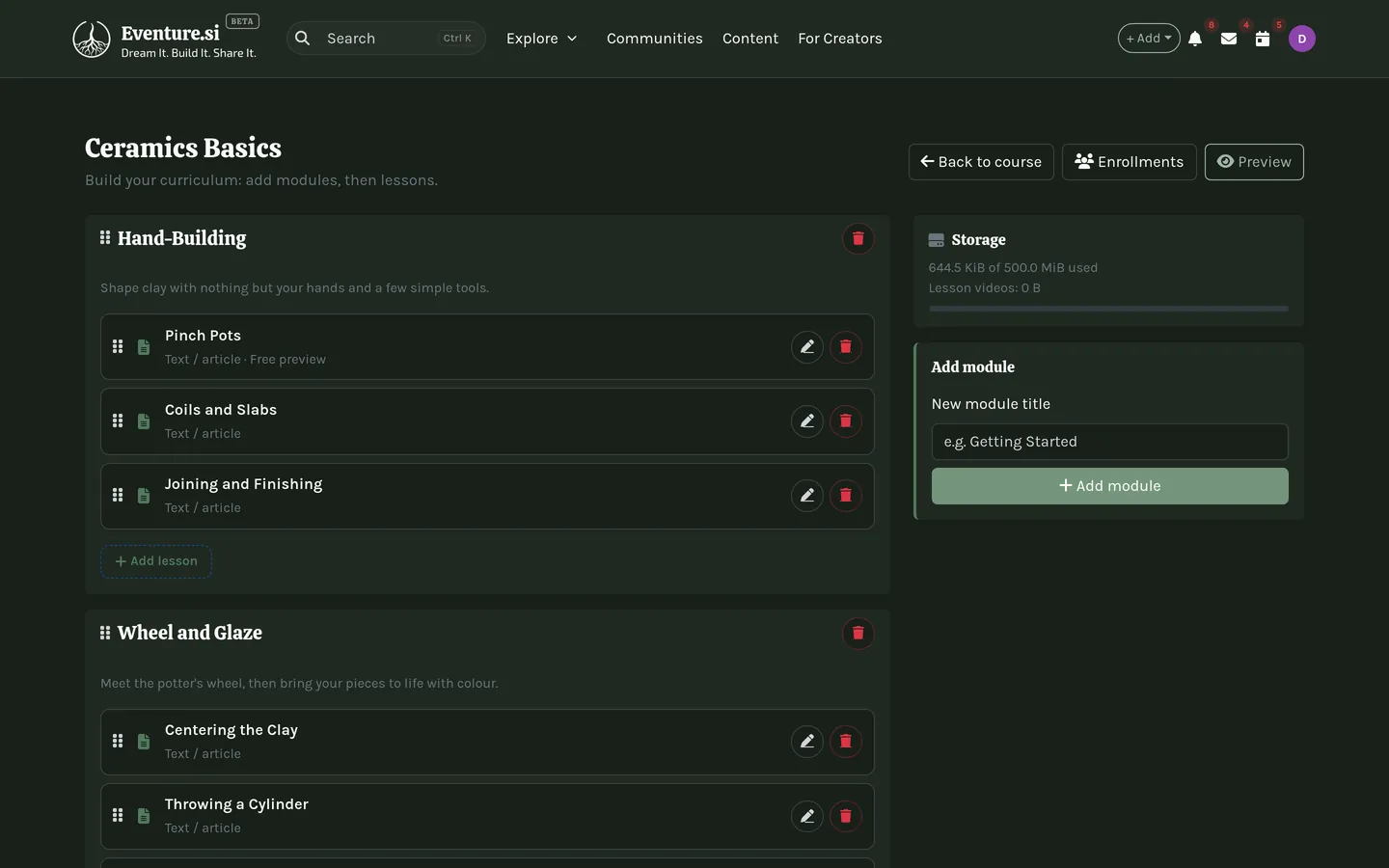This screenshot has height=868, width=1389.
Task: Delete the Hand-Building module
Action: tap(858, 239)
